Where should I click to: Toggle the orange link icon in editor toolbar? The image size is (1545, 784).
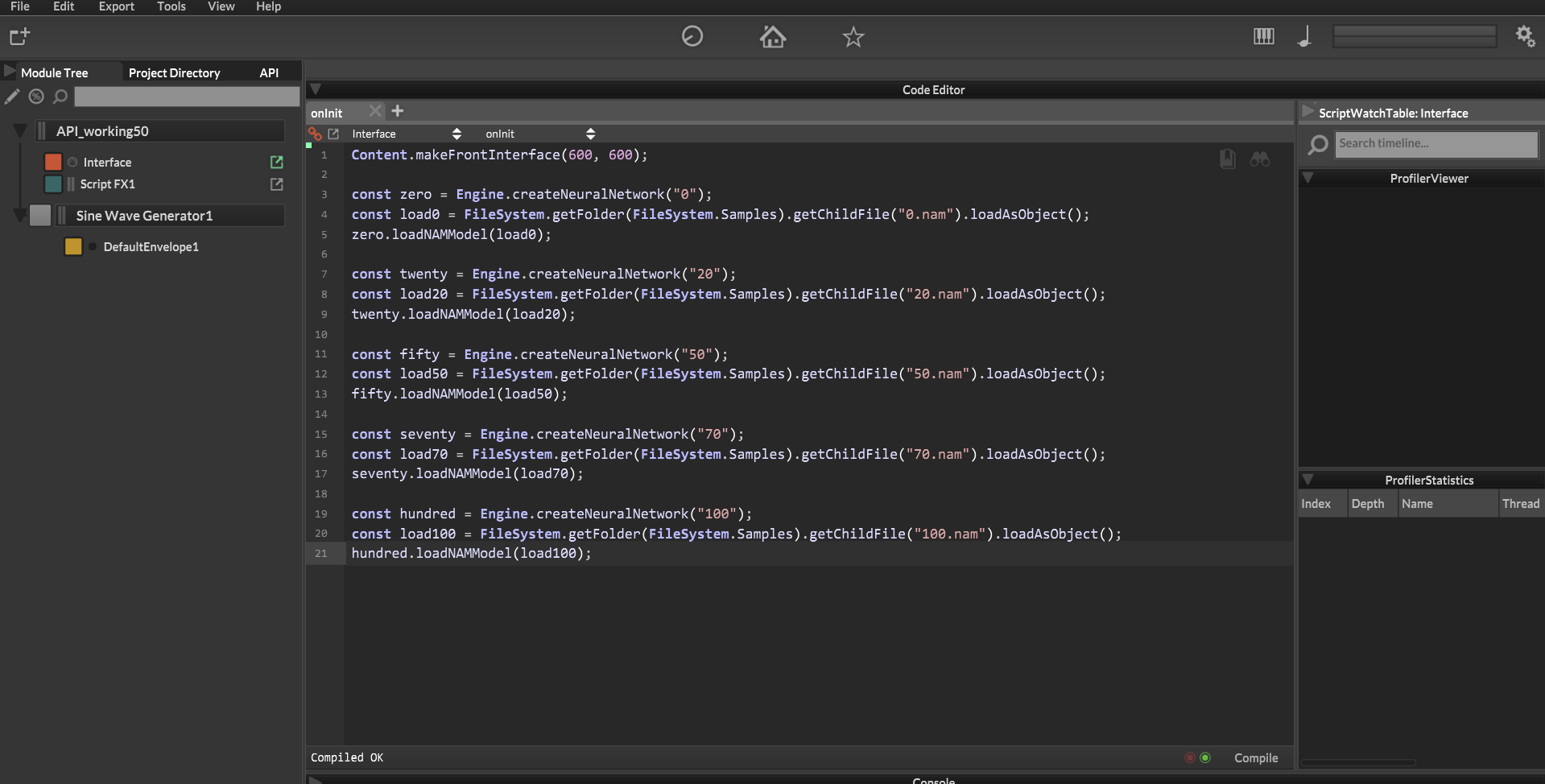pos(316,134)
